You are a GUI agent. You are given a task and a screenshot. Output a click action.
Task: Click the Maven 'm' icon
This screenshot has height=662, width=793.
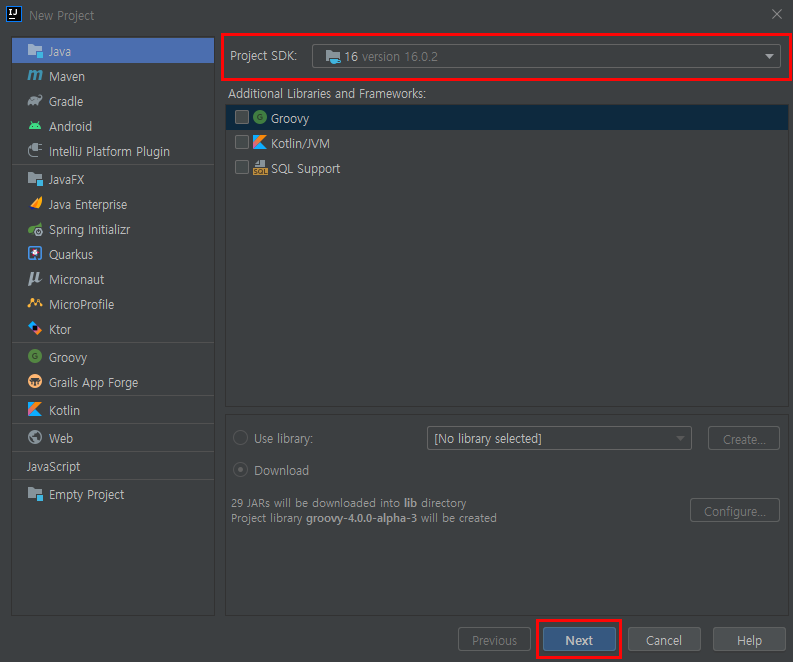coord(35,75)
